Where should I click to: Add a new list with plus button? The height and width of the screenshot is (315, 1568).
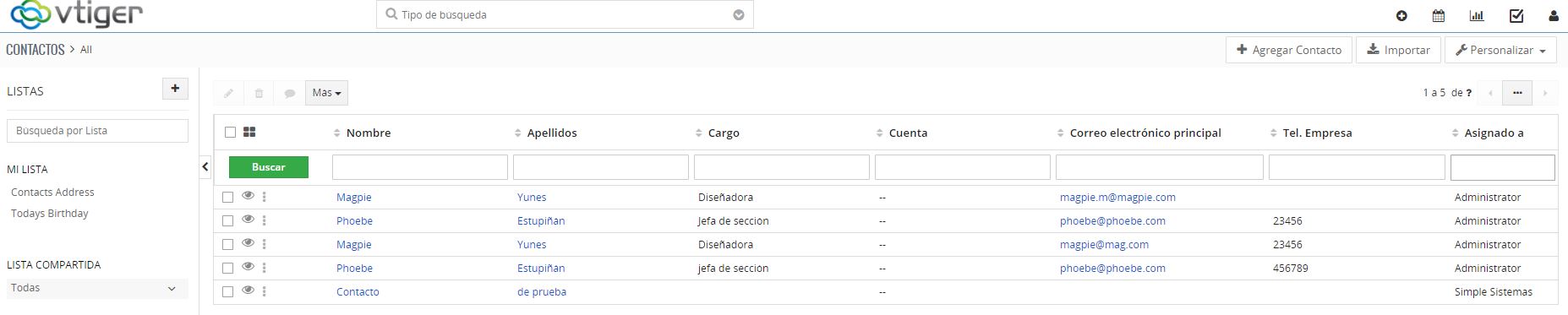175,89
